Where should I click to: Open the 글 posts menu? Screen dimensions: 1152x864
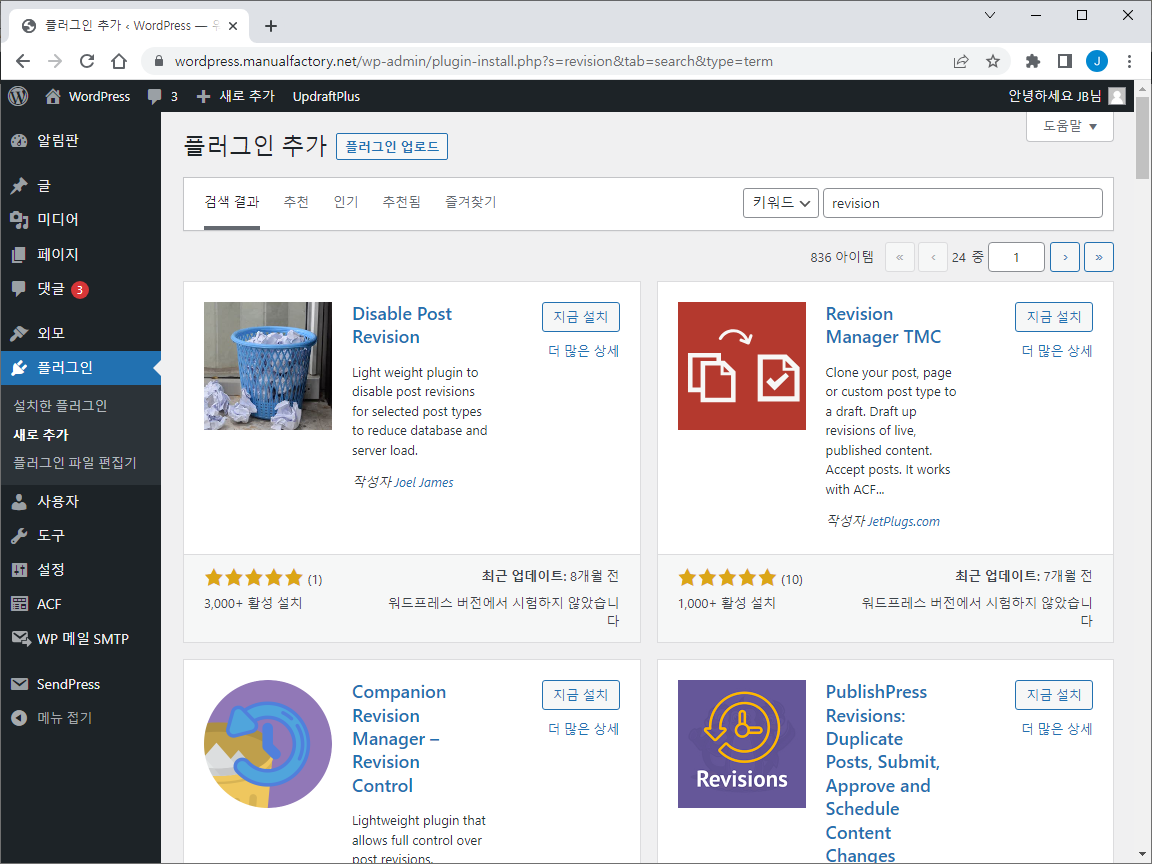[80, 185]
